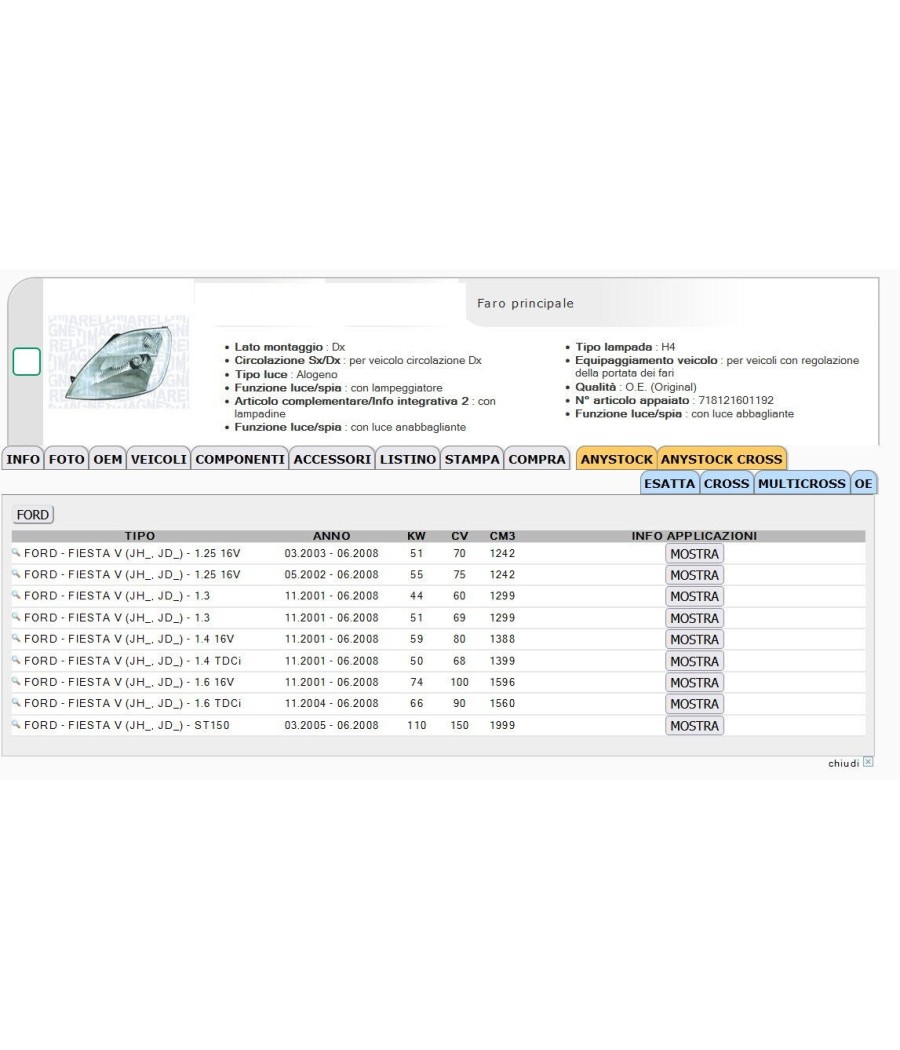This screenshot has width=900, height=1050.
Task: Click the X icon next to chiudi
Action: tap(868, 762)
